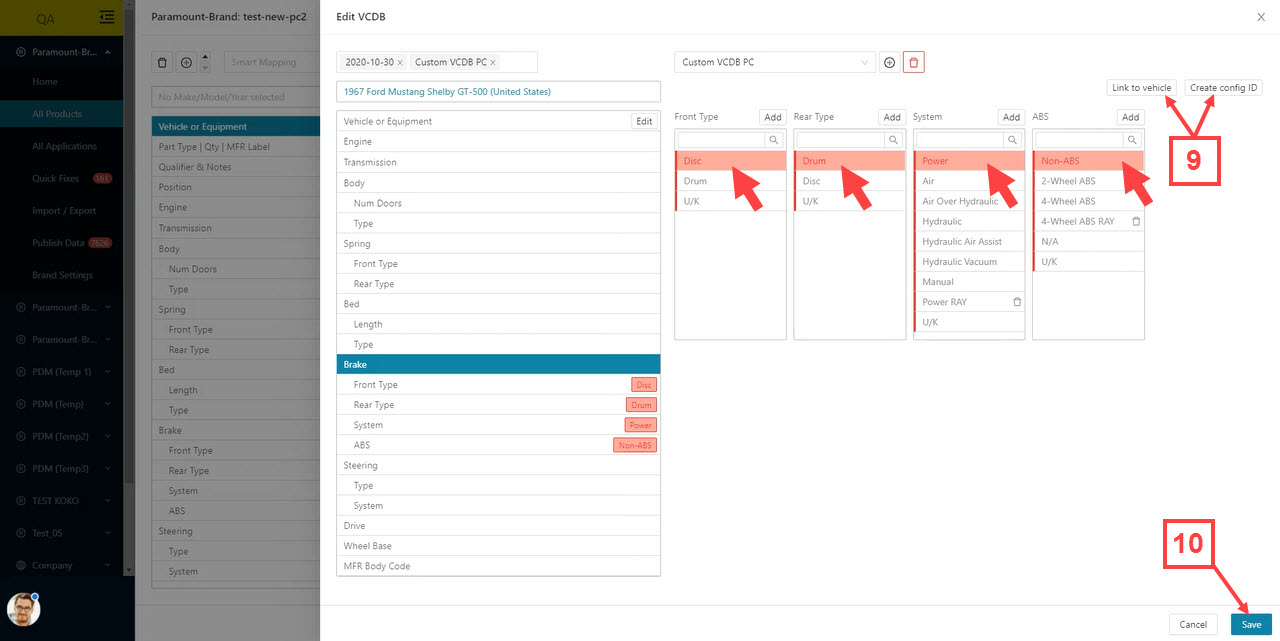
Task: Add a new ABS value
Action: coord(1131,117)
